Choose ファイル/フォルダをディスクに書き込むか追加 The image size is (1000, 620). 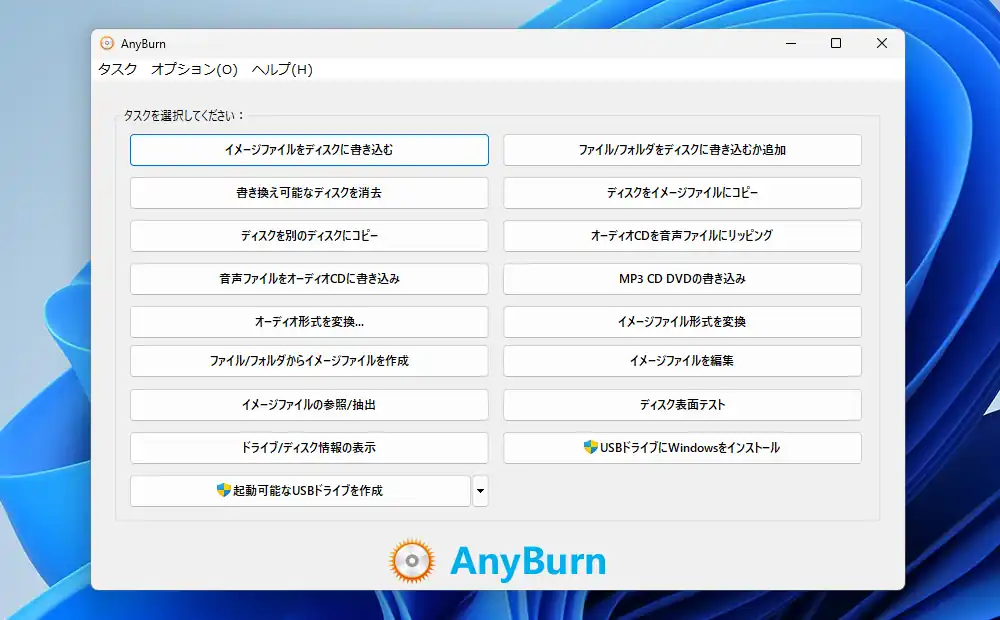point(682,150)
